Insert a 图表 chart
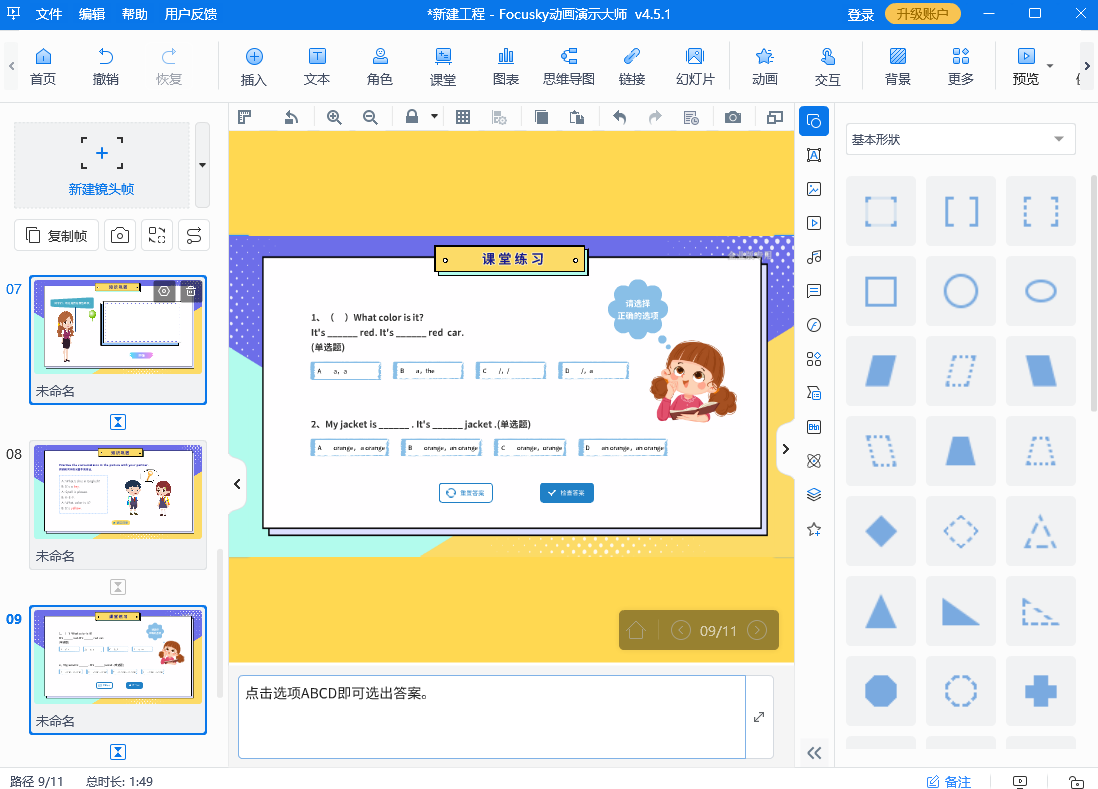This screenshot has width=1098, height=789. click(506, 66)
